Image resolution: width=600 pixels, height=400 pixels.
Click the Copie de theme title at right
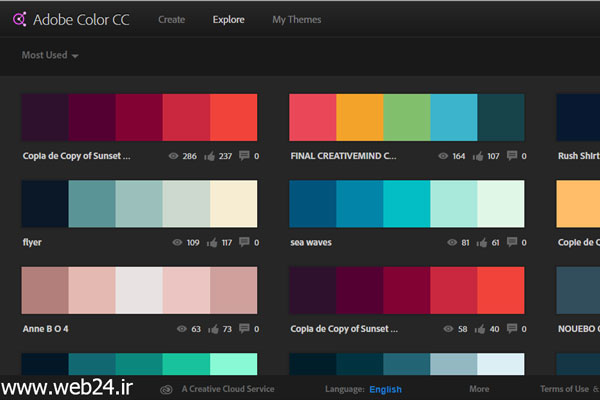pyautogui.click(x=579, y=242)
